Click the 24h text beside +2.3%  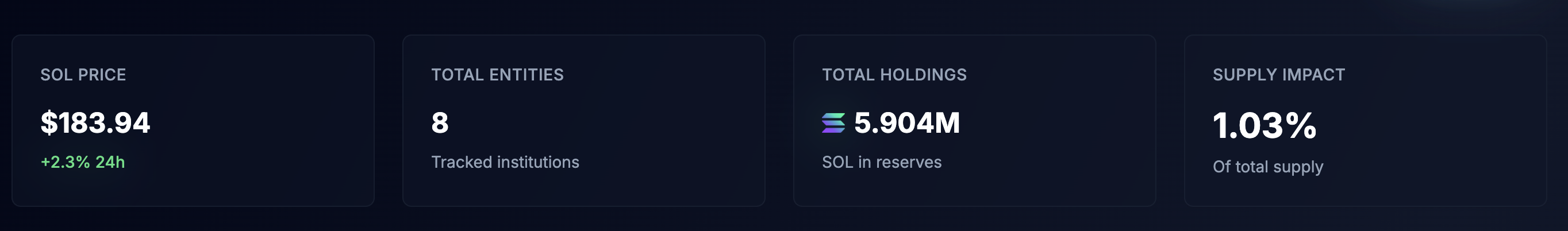[x=110, y=162]
